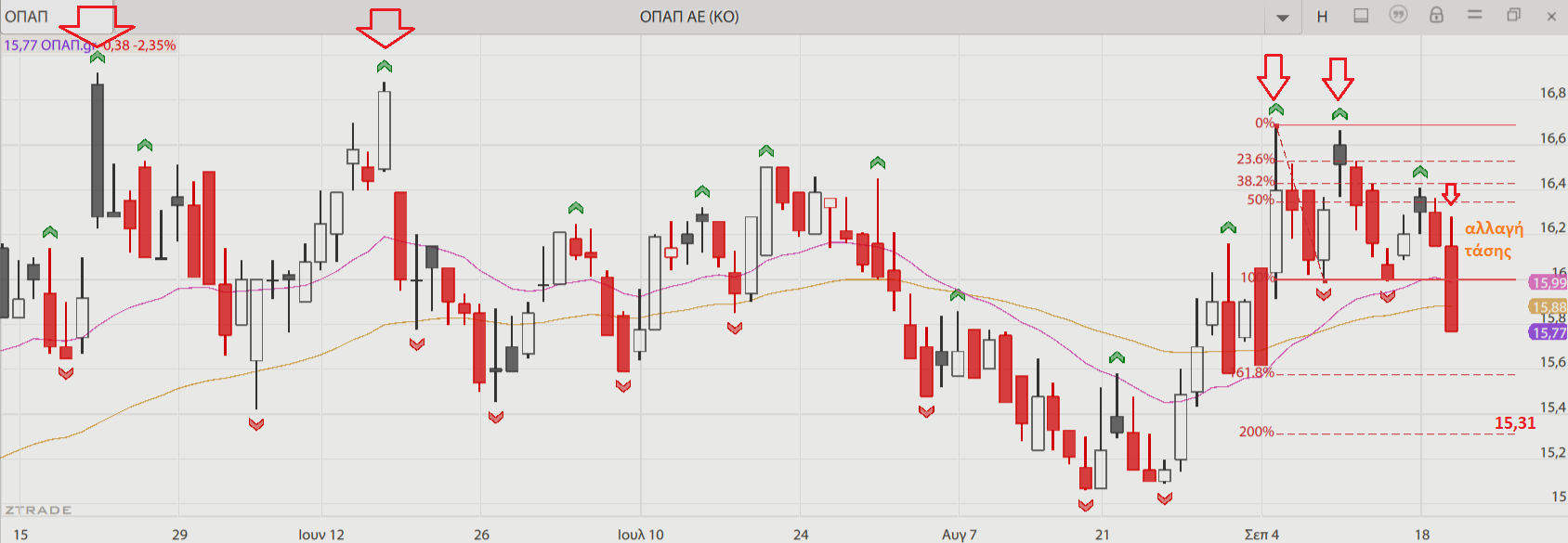Select the pink 15,99 price tag
Image resolution: width=1568 pixels, height=543 pixels.
1548,283
